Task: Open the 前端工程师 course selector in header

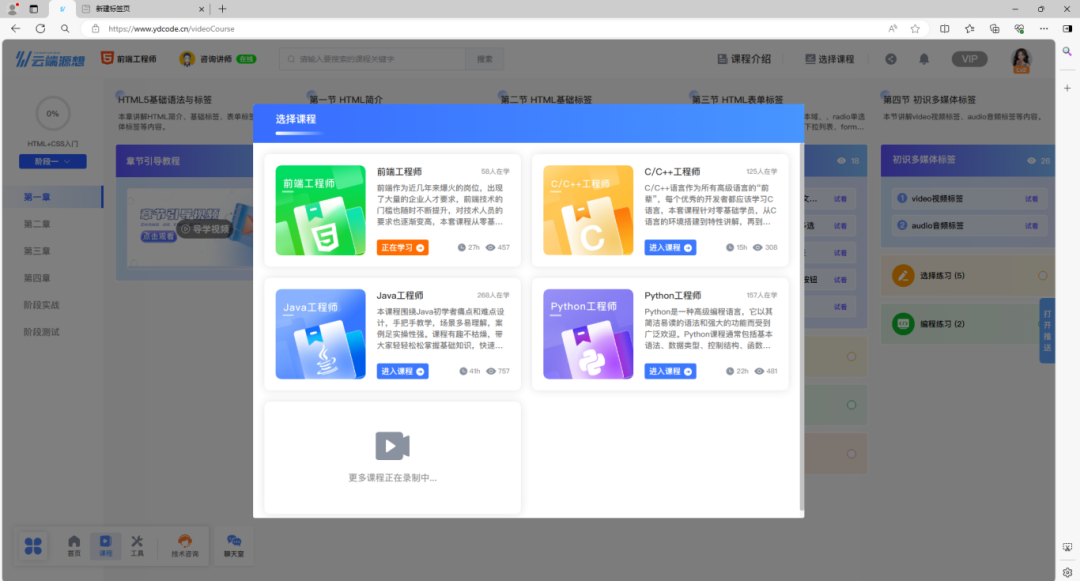Action: [129, 59]
